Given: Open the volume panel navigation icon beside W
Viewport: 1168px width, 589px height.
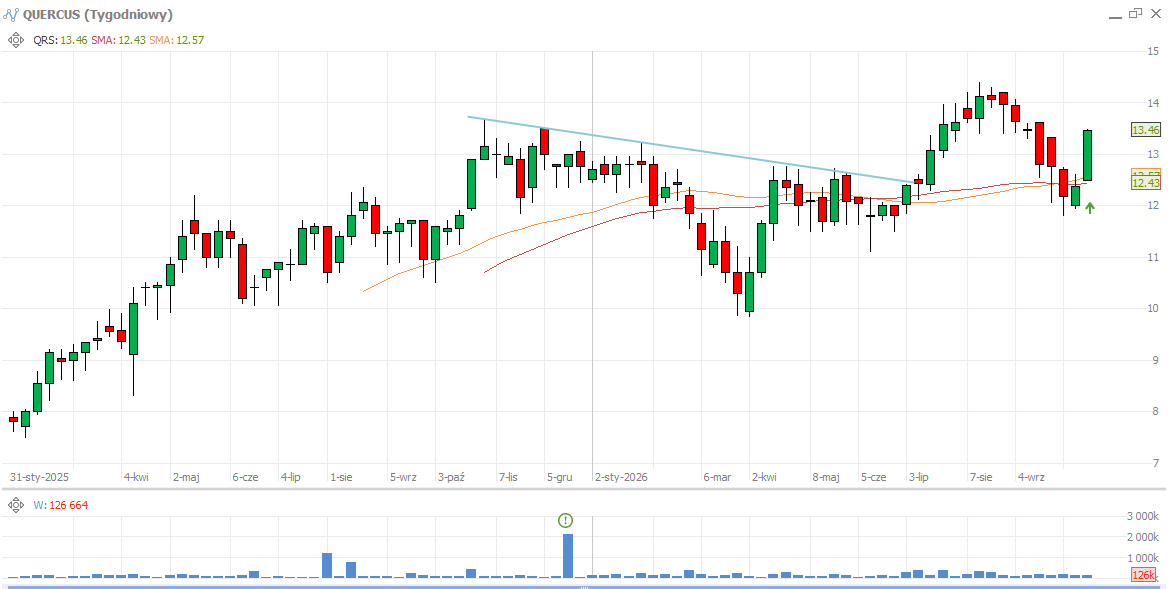Looking at the screenshot, I should pyautogui.click(x=16, y=506).
